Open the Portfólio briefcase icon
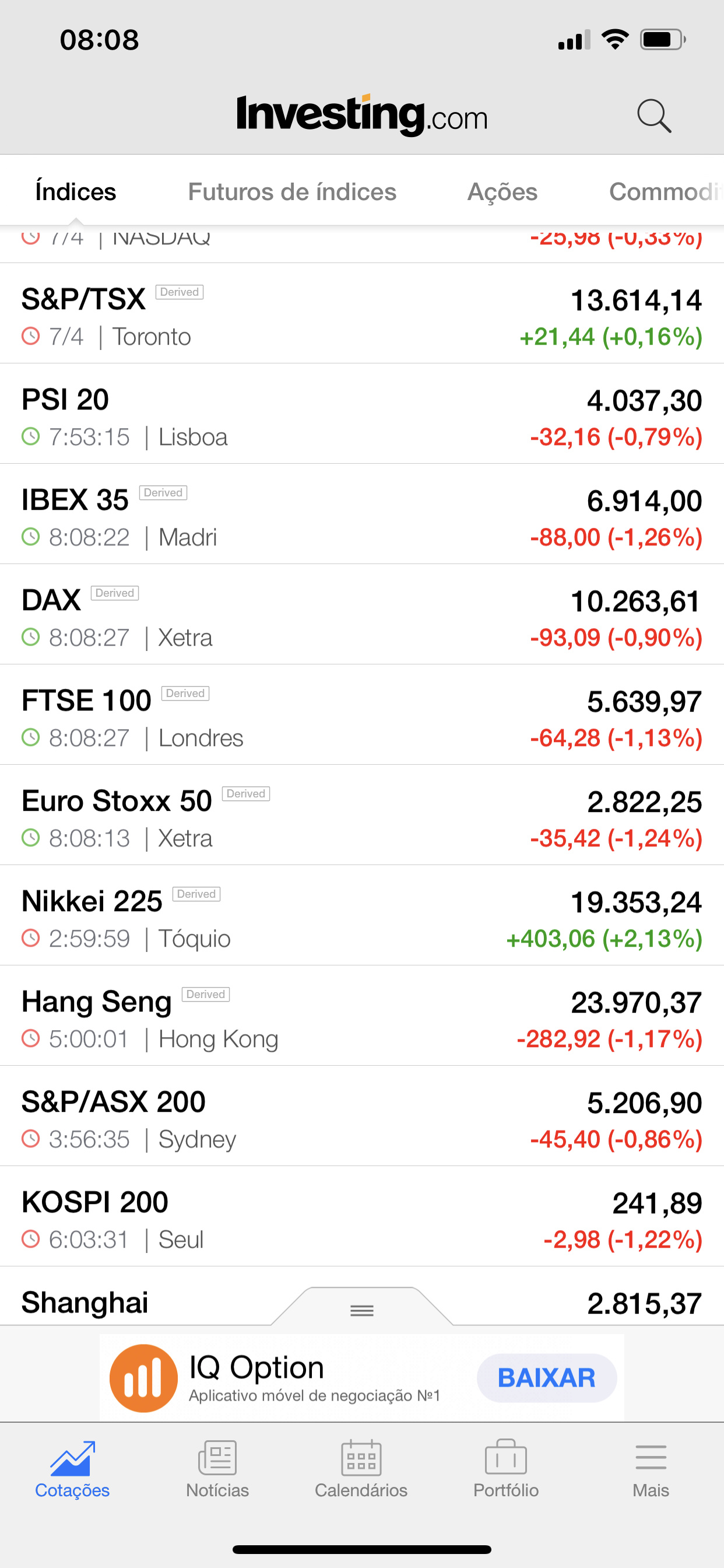Image resolution: width=724 pixels, height=1568 pixels. (505, 1457)
